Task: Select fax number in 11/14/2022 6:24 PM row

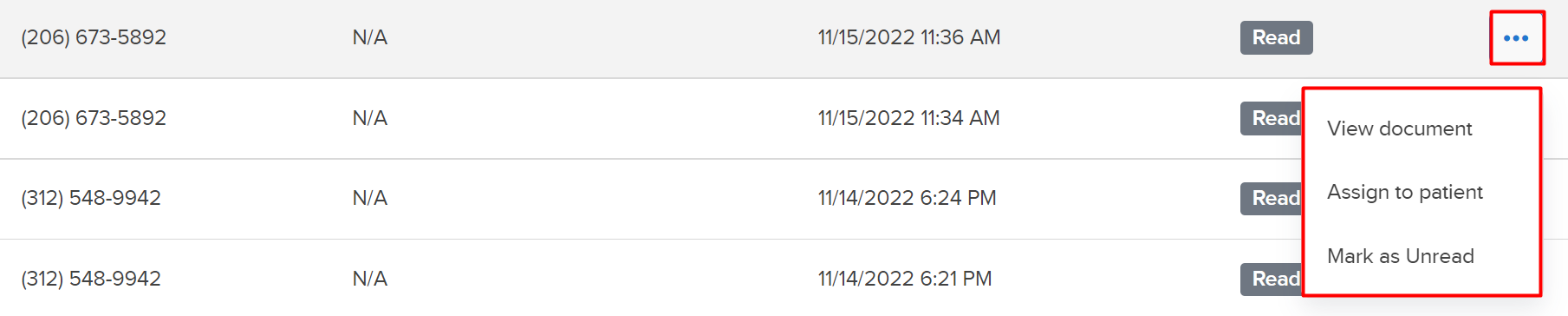Action: click(91, 198)
